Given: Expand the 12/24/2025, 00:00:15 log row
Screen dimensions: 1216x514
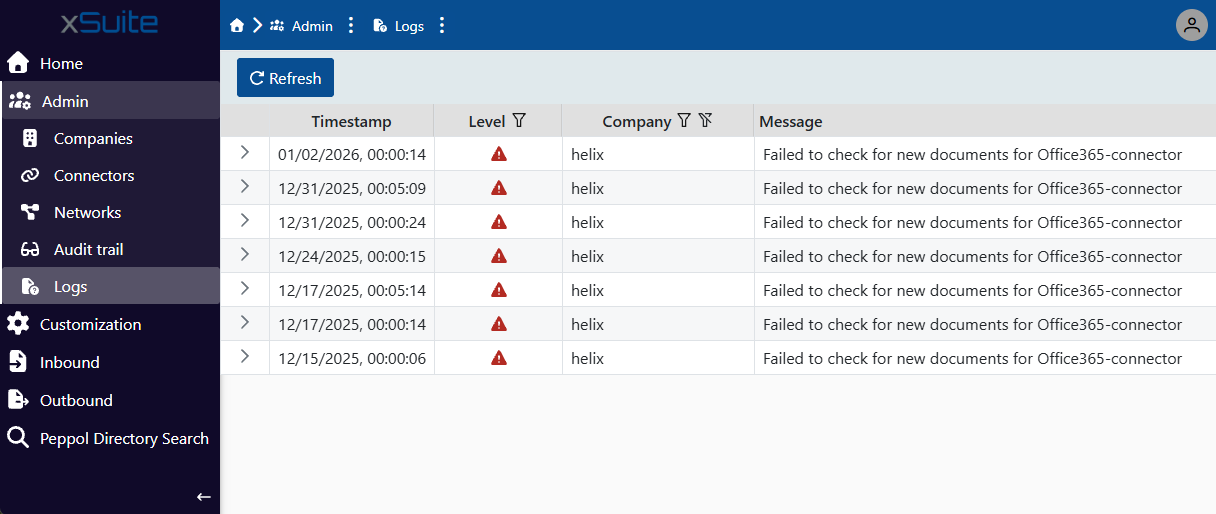Looking at the screenshot, I should (245, 254).
